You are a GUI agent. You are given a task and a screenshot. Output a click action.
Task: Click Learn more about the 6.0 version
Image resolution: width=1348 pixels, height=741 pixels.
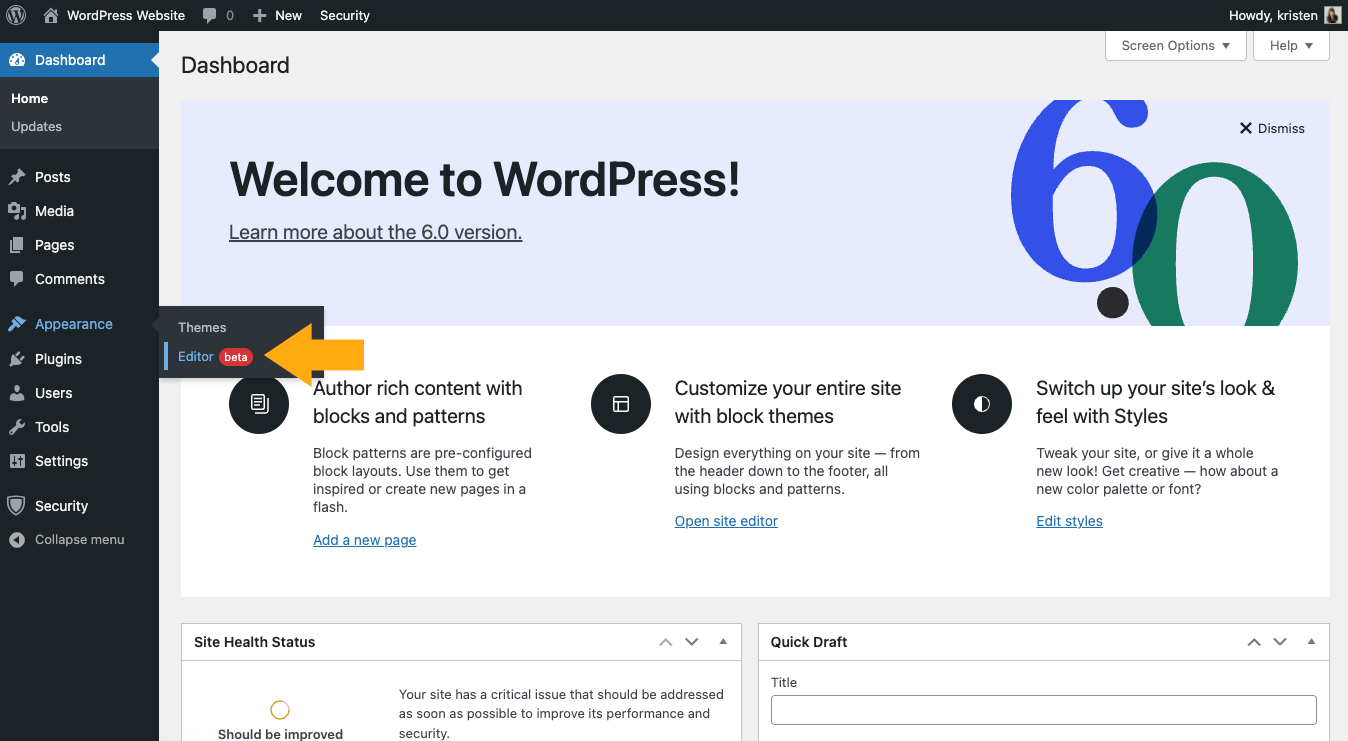pyautogui.click(x=375, y=232)
